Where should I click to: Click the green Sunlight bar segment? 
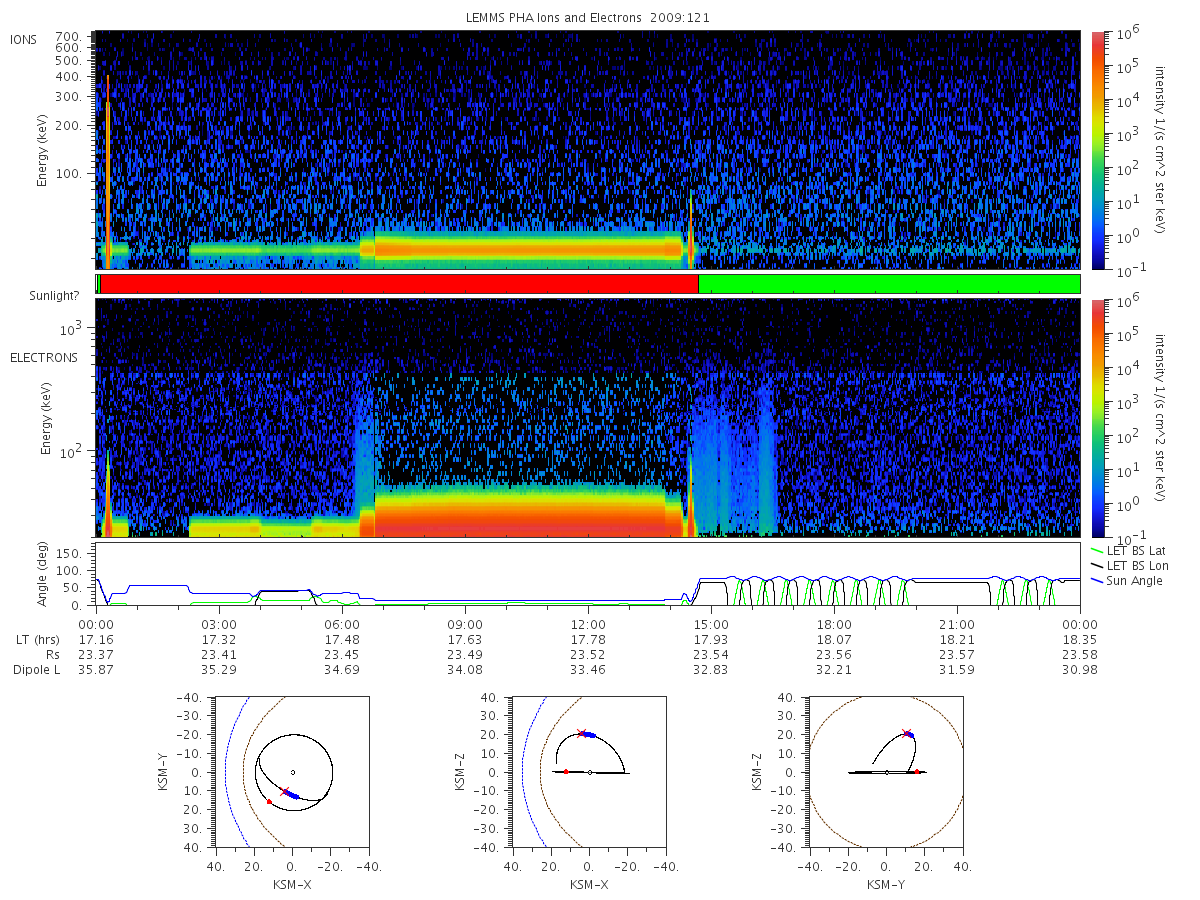889,284
